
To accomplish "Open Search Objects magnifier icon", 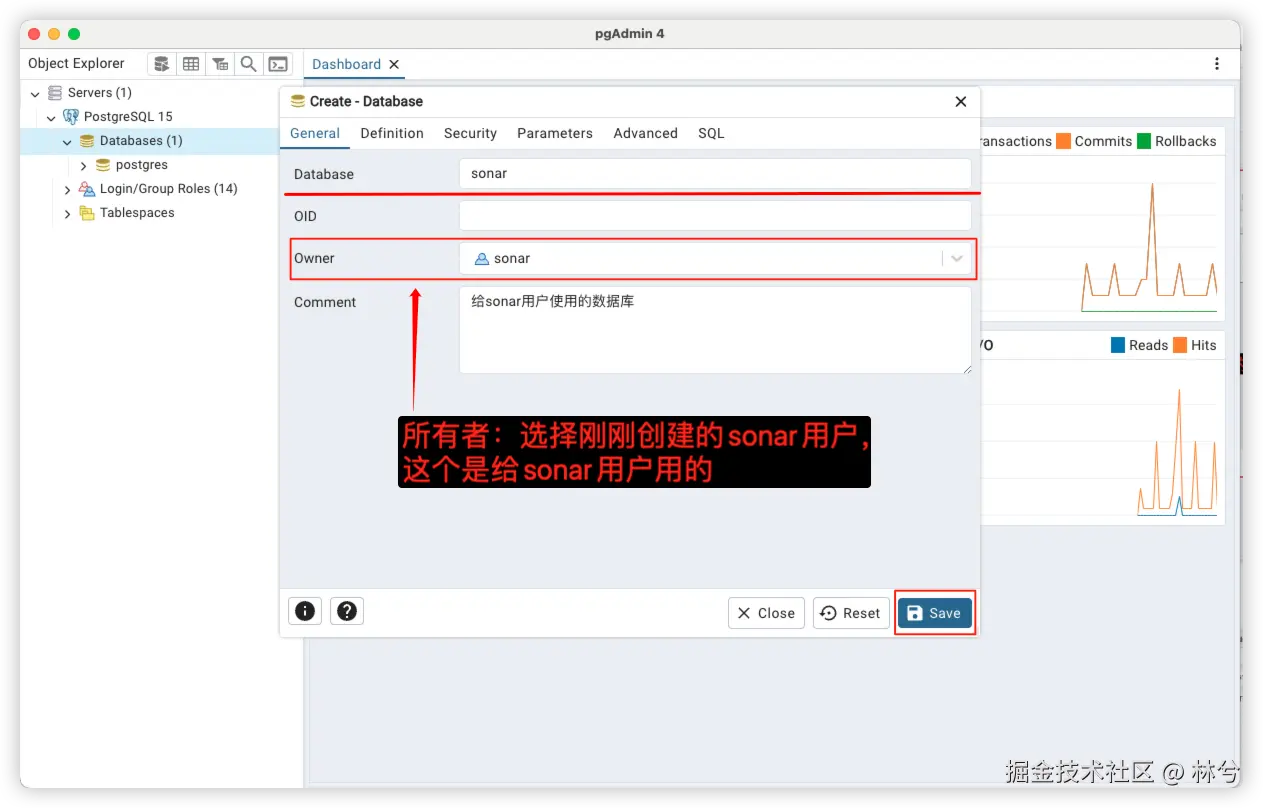I will (249, 64).
